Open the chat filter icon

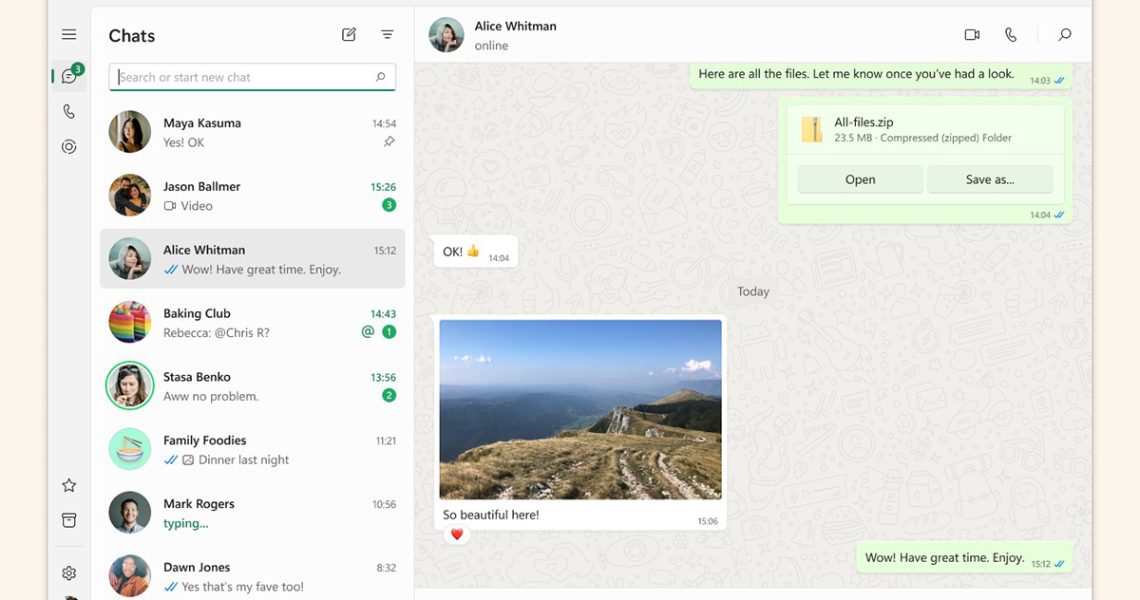388,34
